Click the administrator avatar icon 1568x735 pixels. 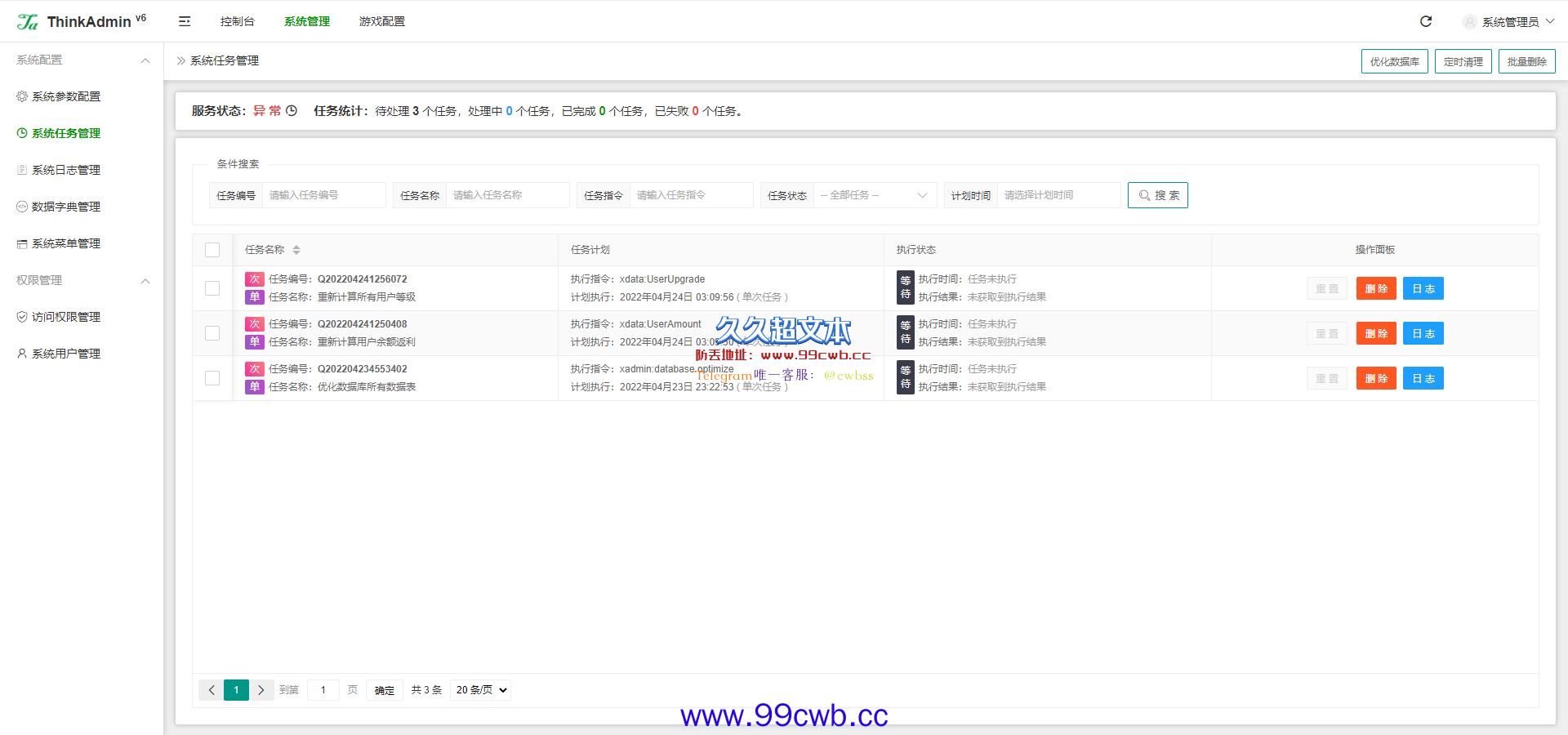click(x=1469, y=22)
